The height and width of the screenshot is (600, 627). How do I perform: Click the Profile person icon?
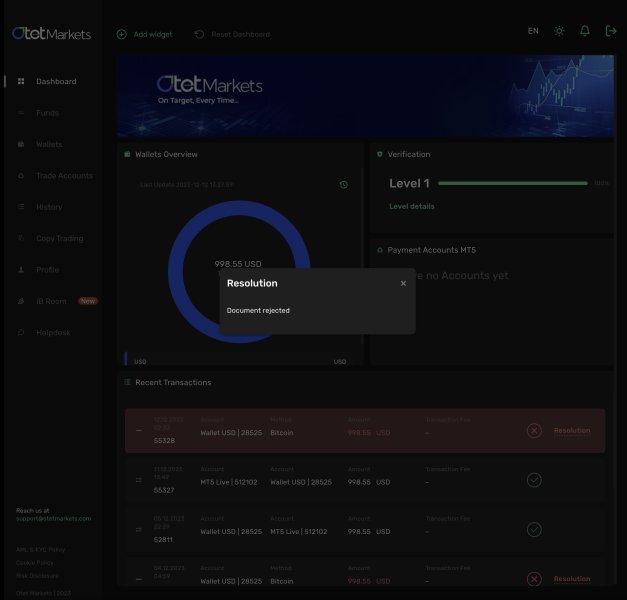[21, 270]
